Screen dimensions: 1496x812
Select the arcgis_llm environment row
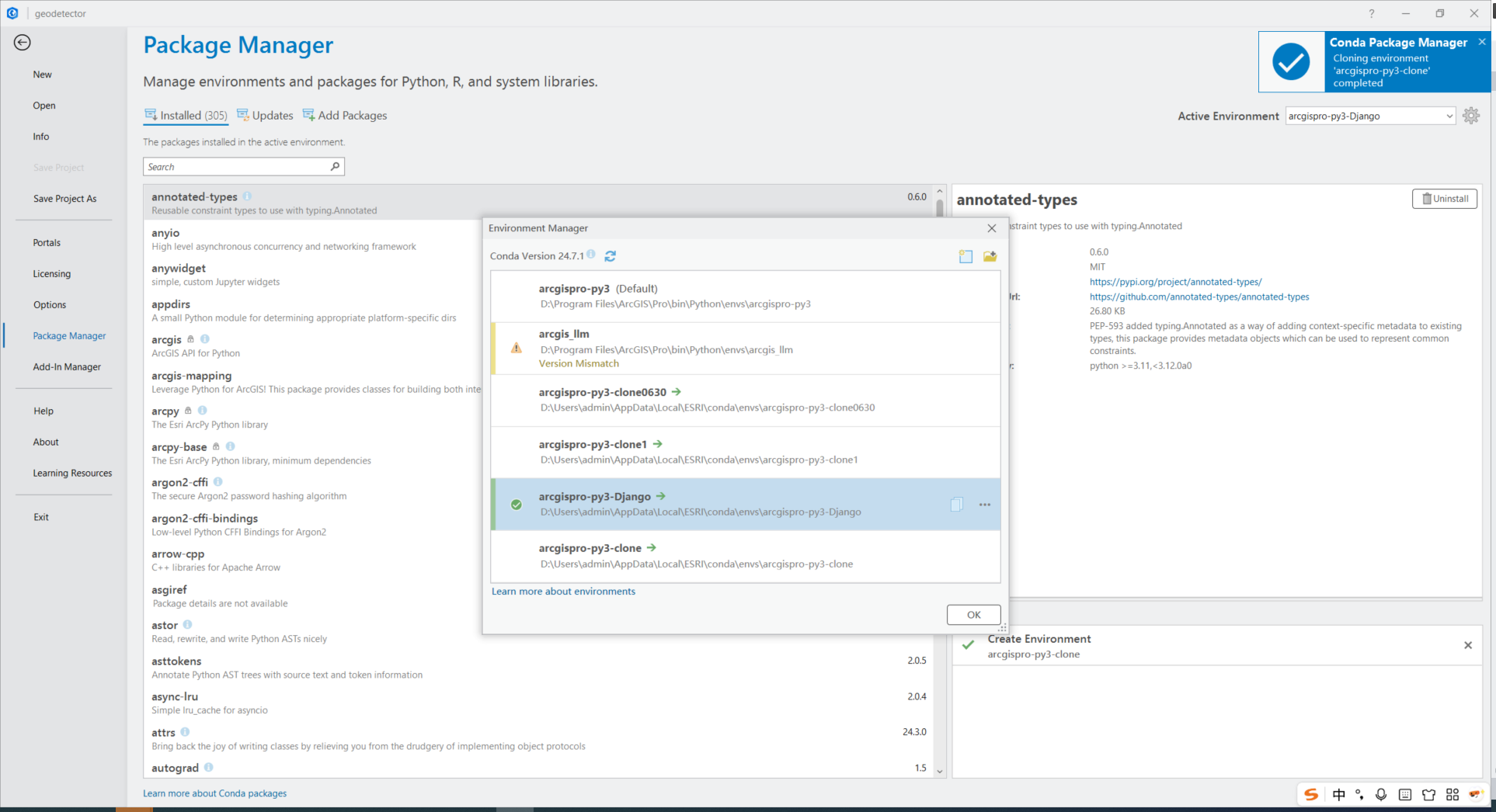pos(746,348)
